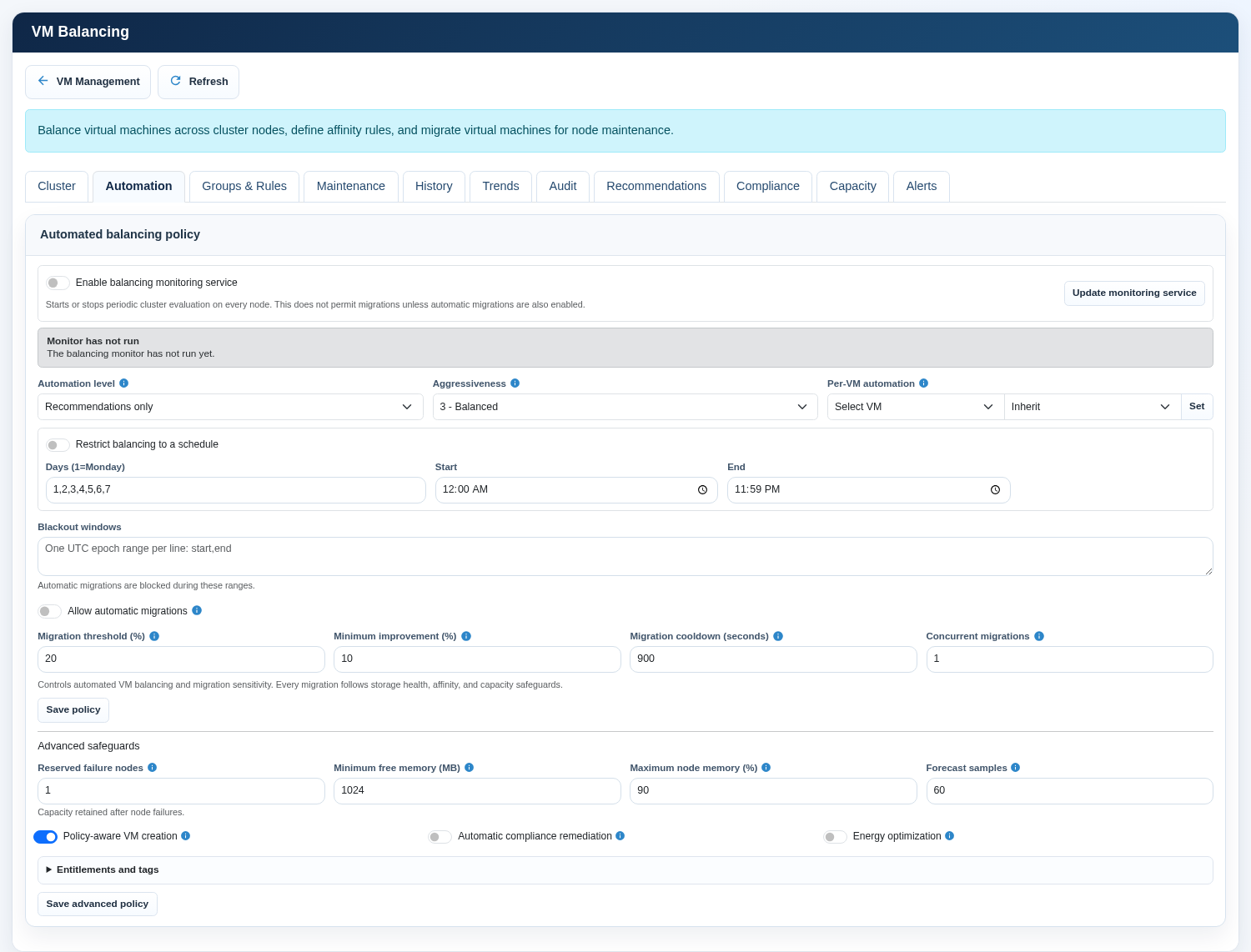Viewport: 1251px width, 952px height.
Task: Open the Capacity tab
Action: [853, 186]
